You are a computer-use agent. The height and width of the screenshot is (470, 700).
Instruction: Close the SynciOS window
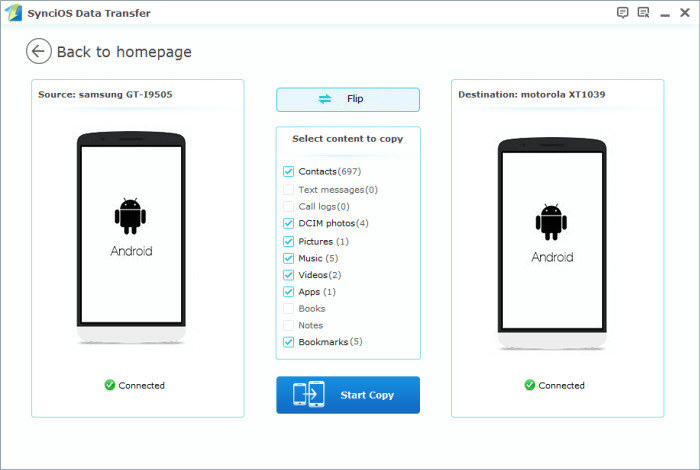pos(685,12)
